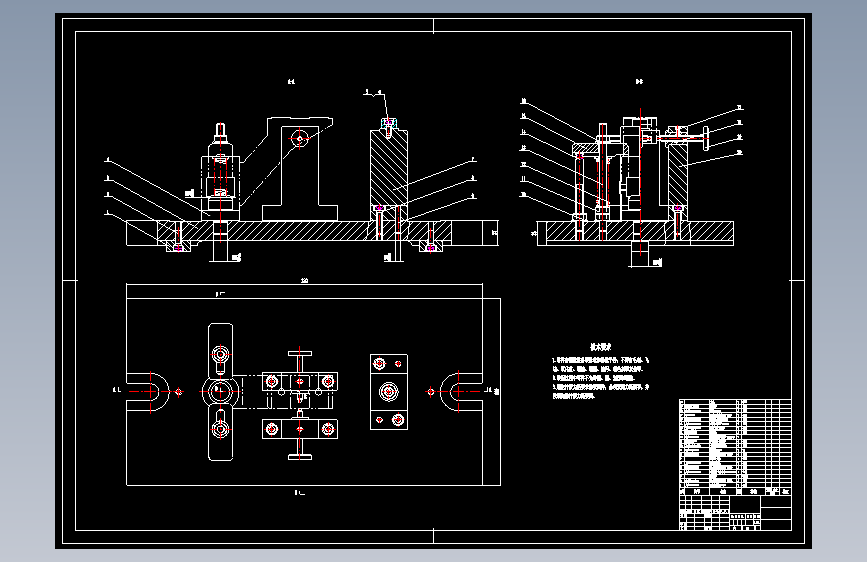Select the rectangular block with four holes in plan view
Image resolution: width=867 pixels, height=562 pixels.
click(389, 392)
